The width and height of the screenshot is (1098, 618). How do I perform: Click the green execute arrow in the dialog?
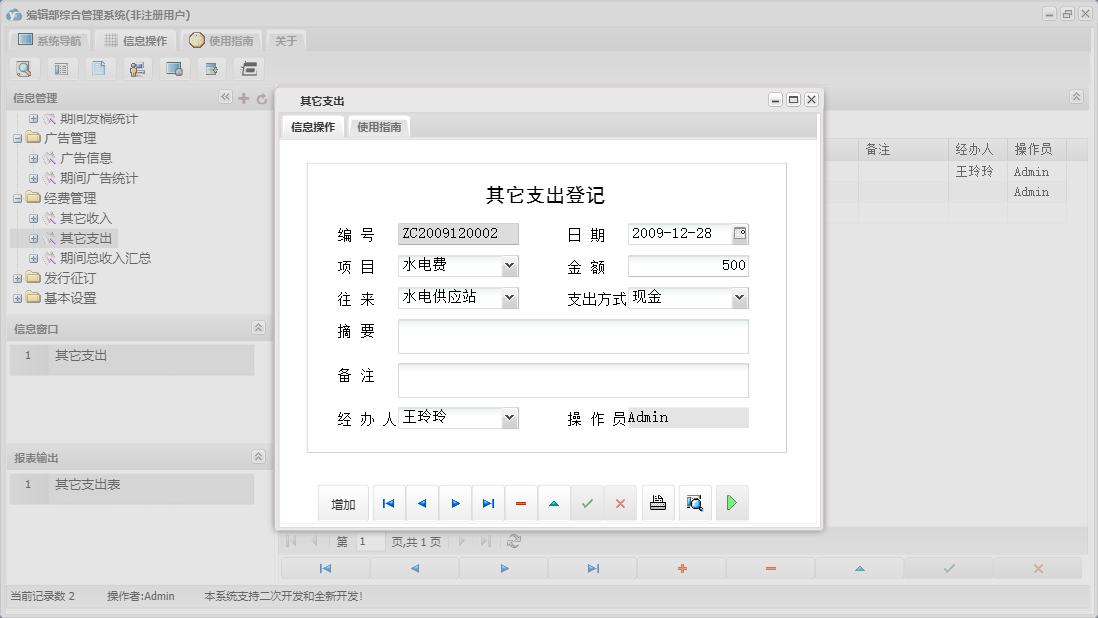731,503
